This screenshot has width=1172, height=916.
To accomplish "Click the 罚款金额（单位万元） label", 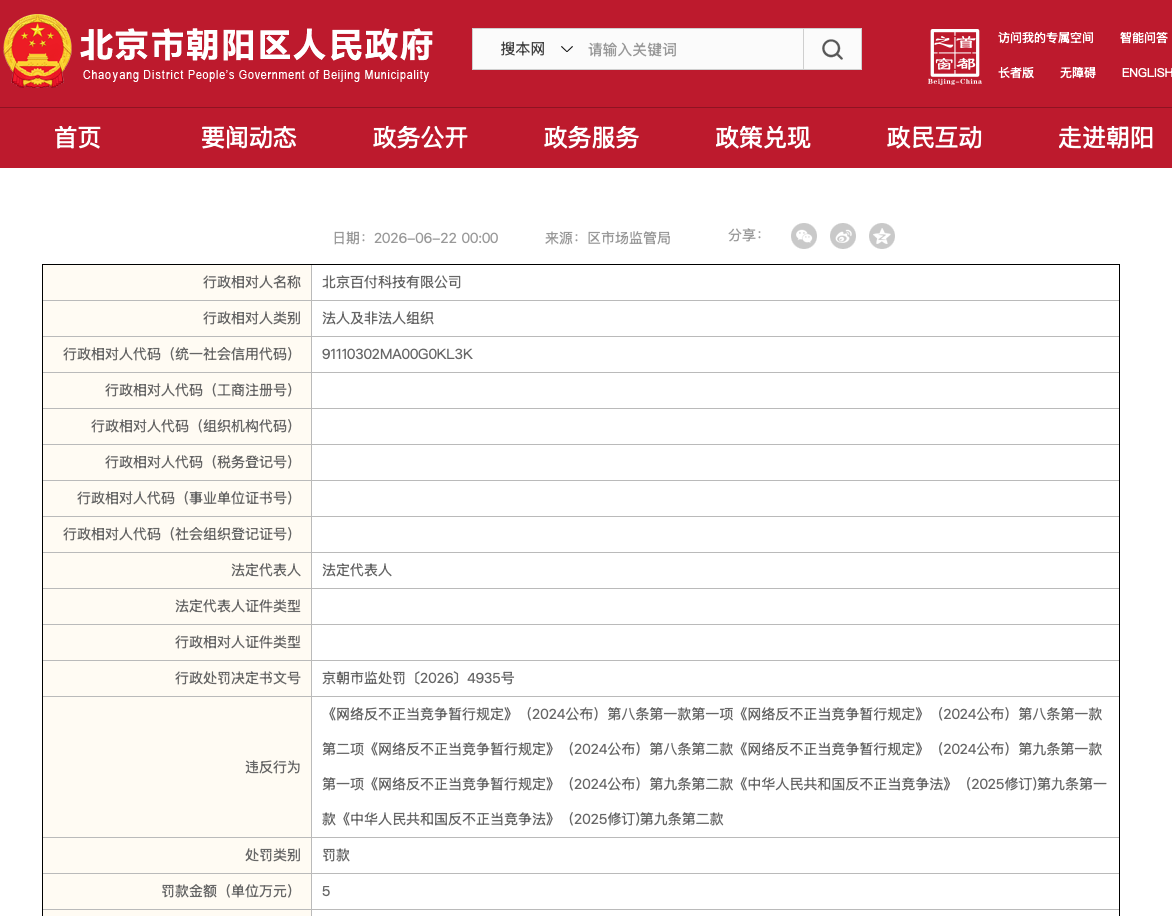I will tap(229, 891).
